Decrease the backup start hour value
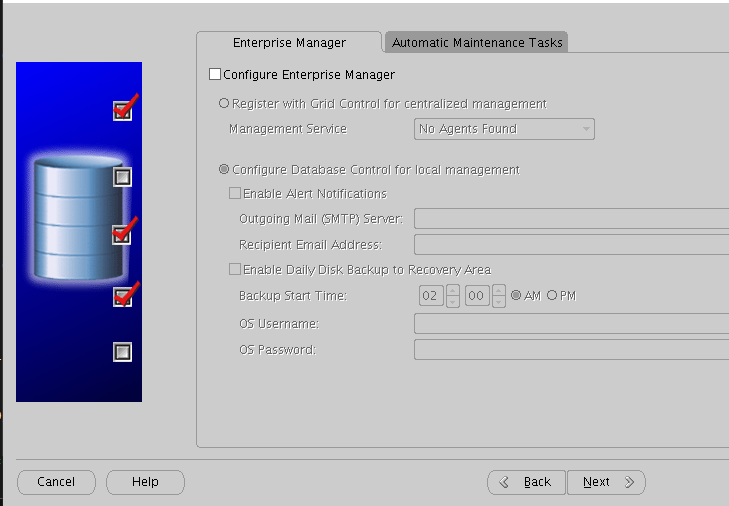Viewport: 729px width, 506px height. (453, 302)
